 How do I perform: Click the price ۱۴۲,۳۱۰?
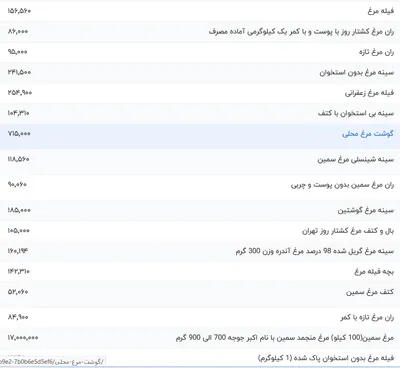(x=19, y=271)
